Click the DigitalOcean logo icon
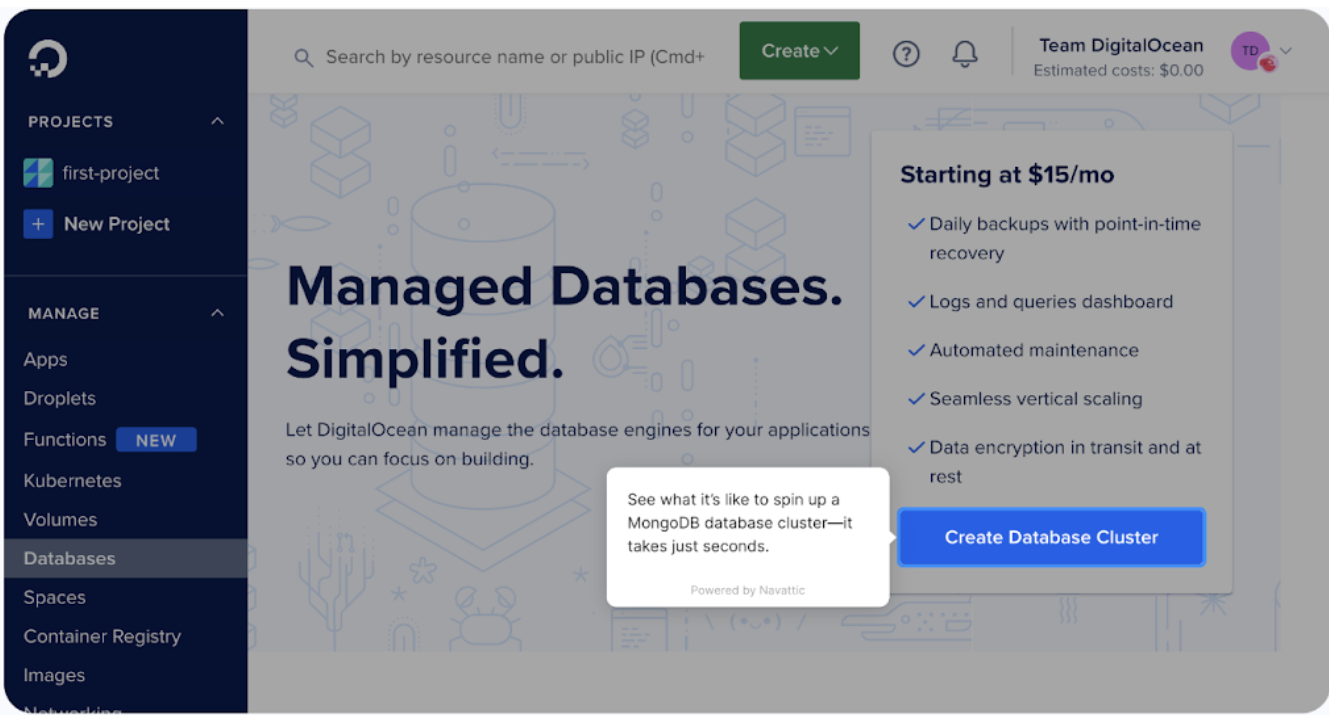 point(47,59)
